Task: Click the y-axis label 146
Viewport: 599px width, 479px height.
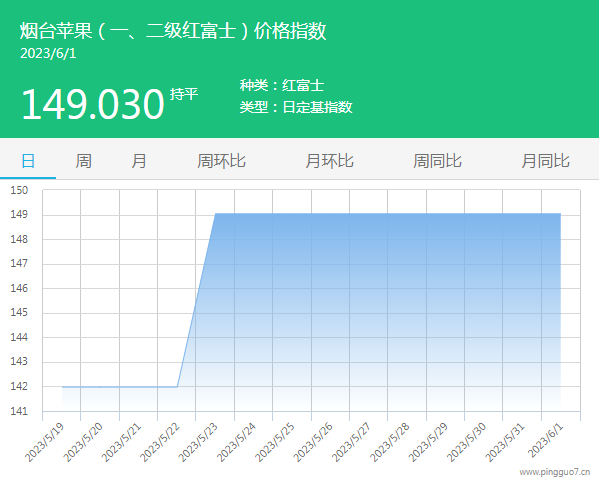Action: [x=19, y=288]
